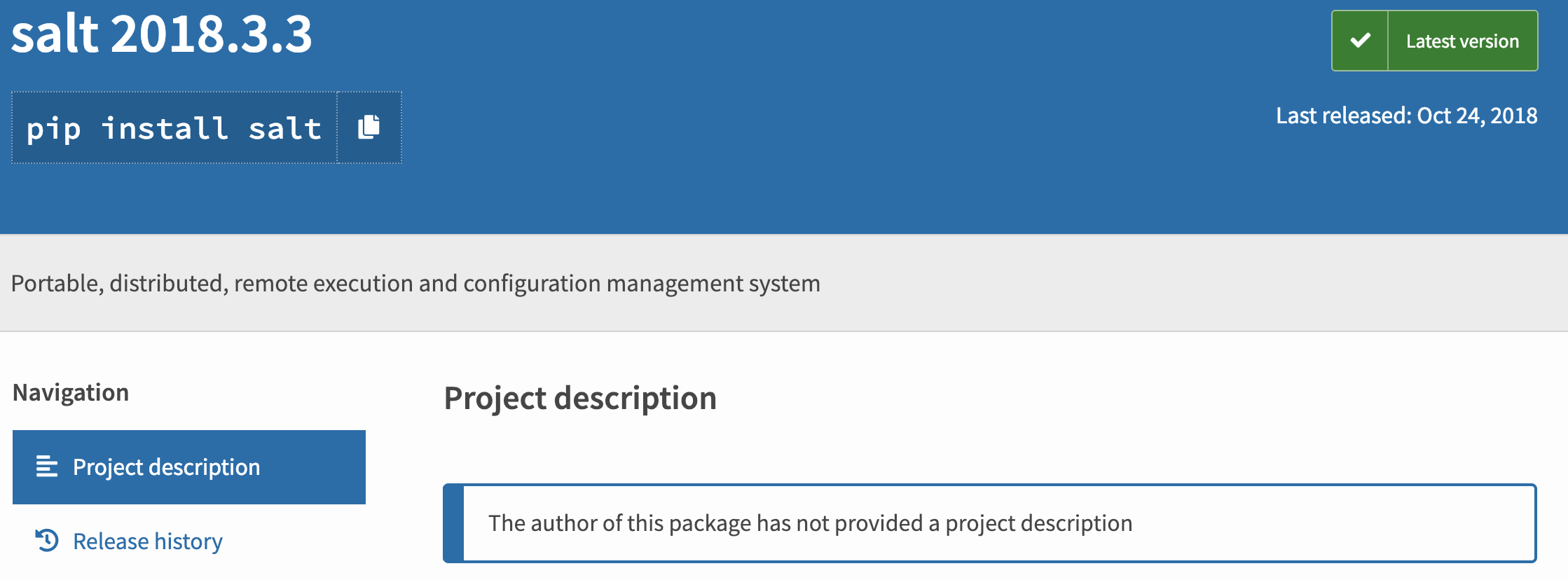Click the Project description list icon in sidebar
The width and height of the screenshot is (1568, 580).
pos(47,467)
